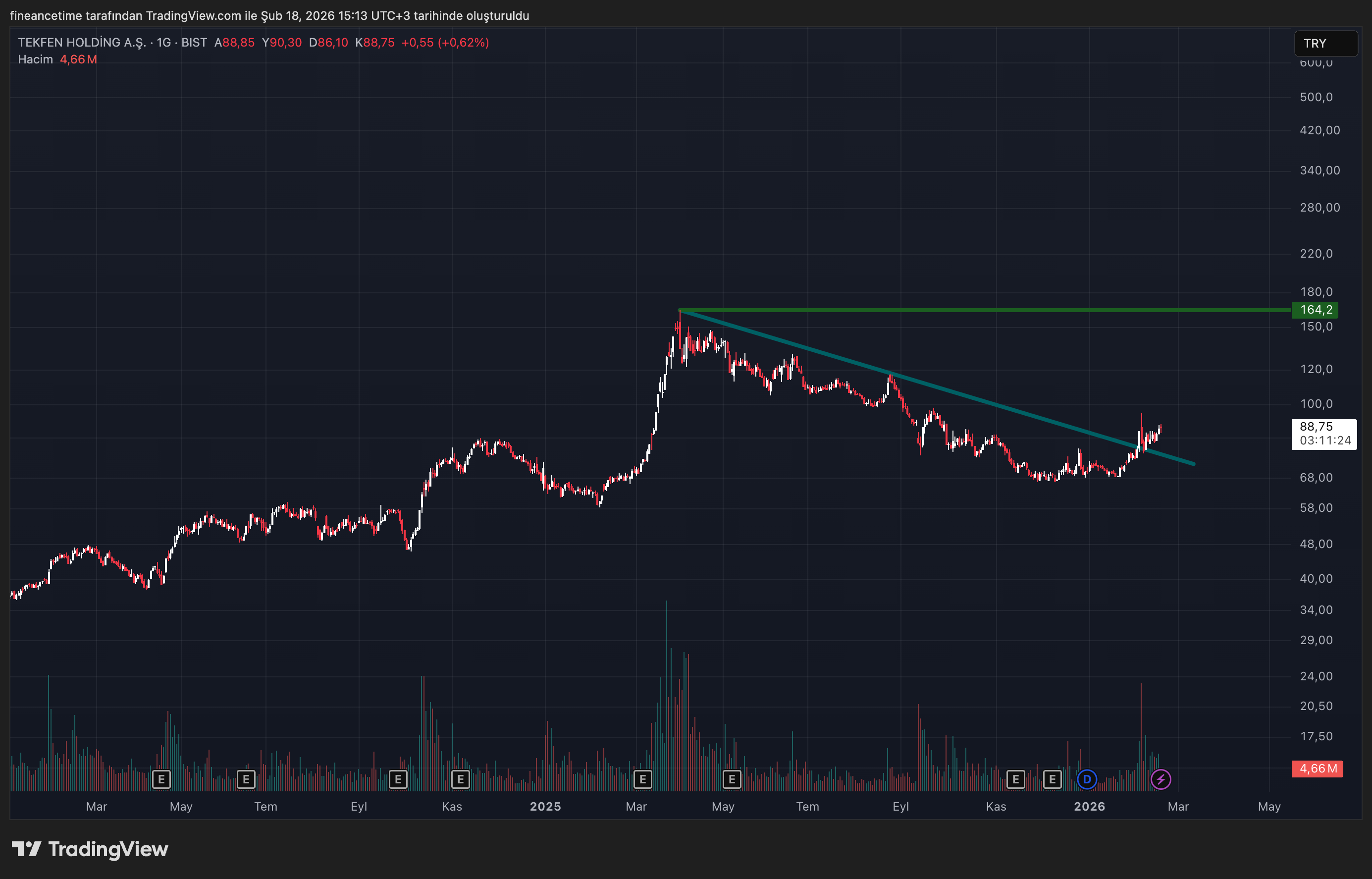Click the earnings marker near Mar 2025
1372x879 pixels.
click(x=643, y=779)
